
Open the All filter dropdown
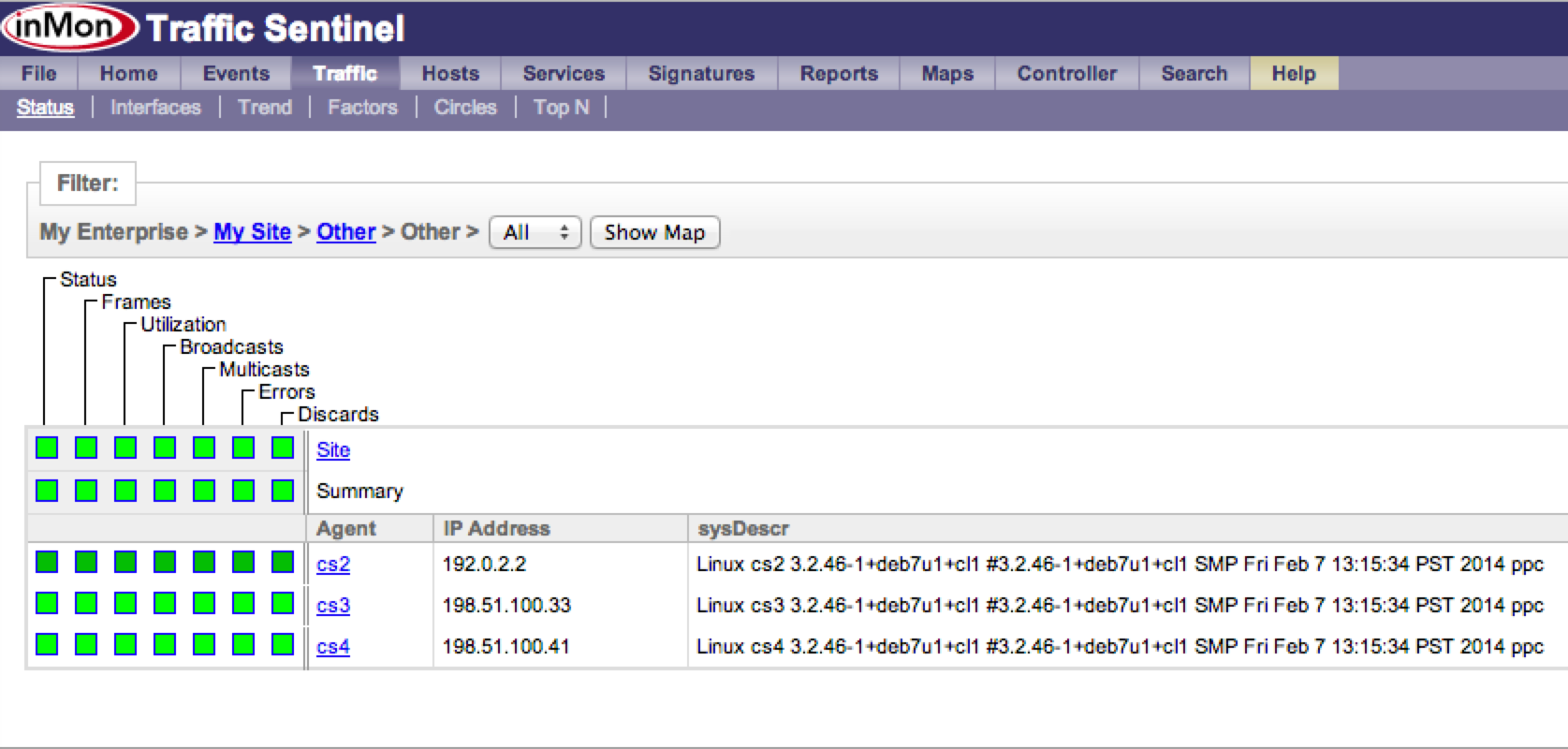(x=535, y=232)
